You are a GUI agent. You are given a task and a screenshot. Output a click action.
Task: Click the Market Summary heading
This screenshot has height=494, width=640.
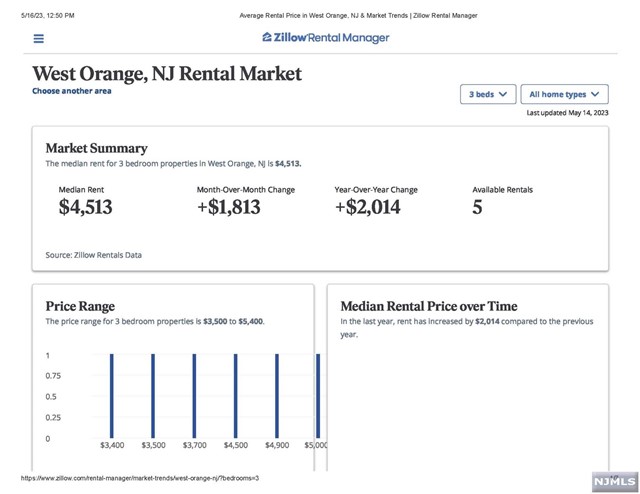point(96,148)
